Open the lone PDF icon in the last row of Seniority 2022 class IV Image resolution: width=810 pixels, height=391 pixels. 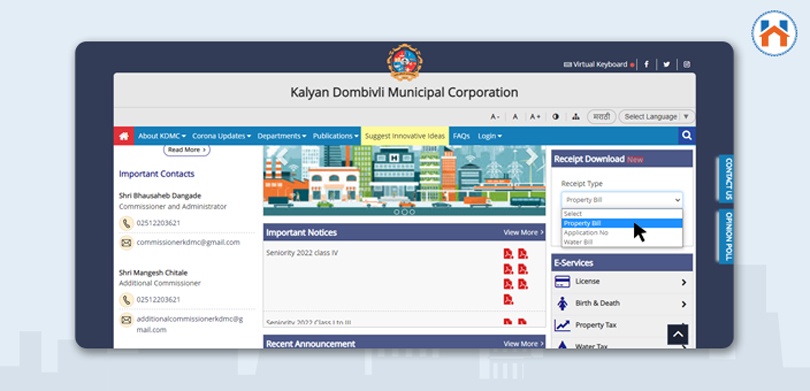pyautogui.click(x=508, y=299)
